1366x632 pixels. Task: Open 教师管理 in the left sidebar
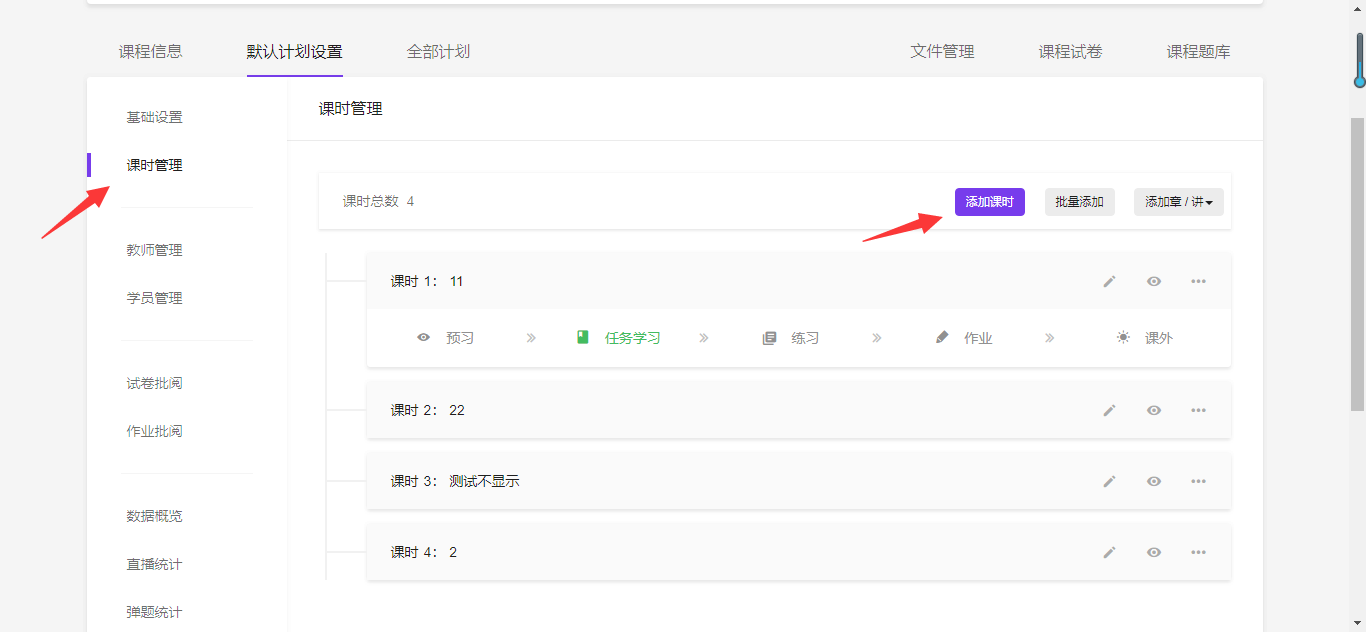point(154,251)
